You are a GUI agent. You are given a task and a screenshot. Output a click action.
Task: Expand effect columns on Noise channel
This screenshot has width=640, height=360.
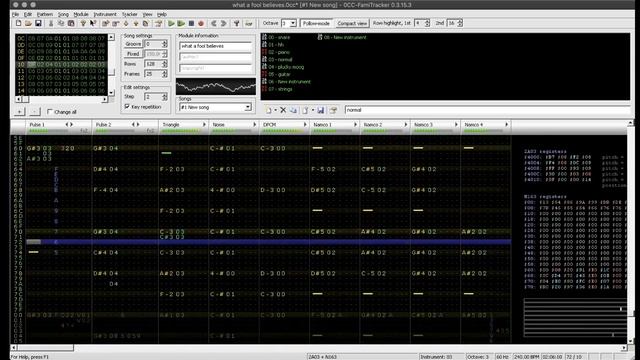(x=255, y=124)
